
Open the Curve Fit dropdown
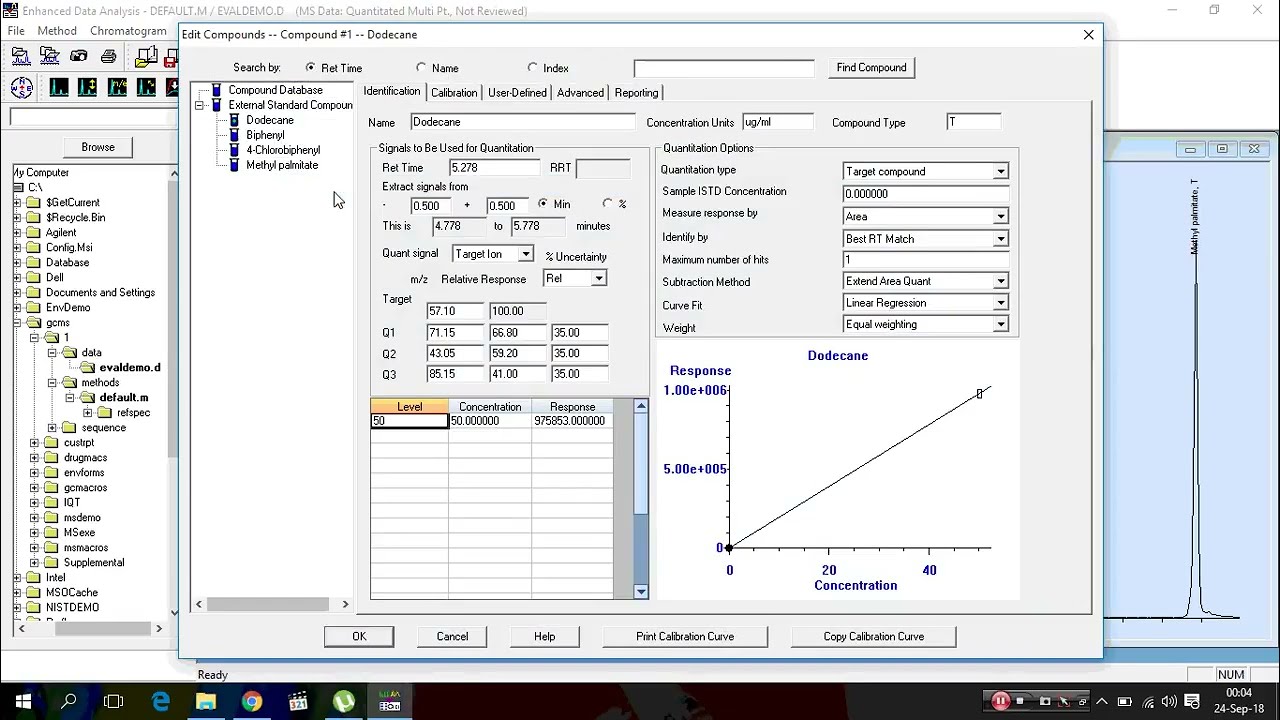tap(1000, 303)
